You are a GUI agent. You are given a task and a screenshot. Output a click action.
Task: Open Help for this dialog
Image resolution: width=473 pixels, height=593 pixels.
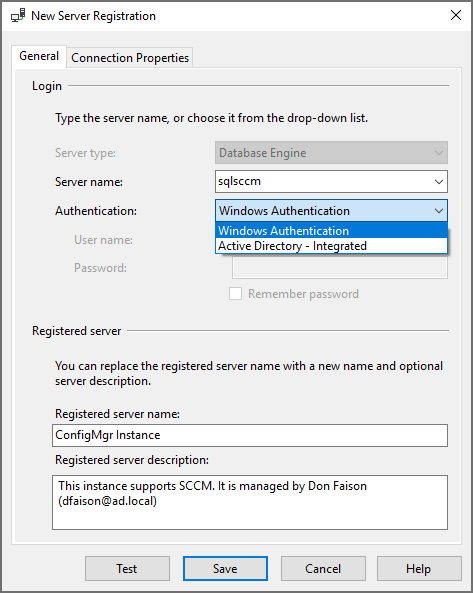[x=419, y=568]
